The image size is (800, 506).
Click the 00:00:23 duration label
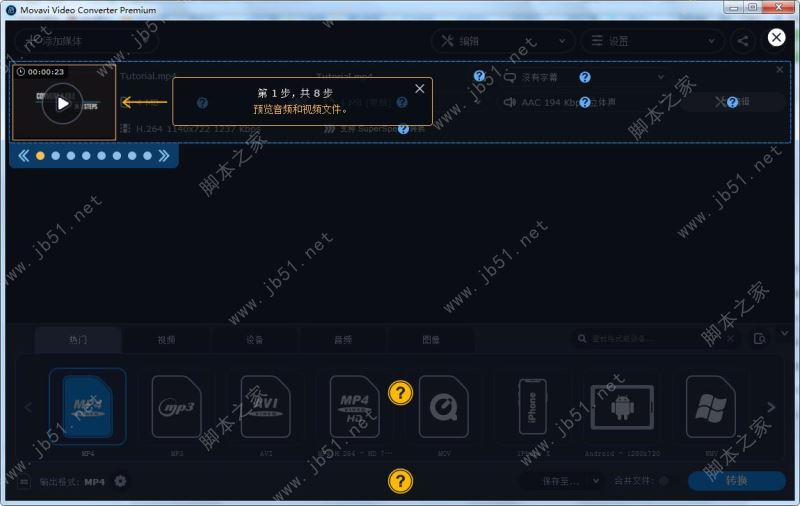41,72
